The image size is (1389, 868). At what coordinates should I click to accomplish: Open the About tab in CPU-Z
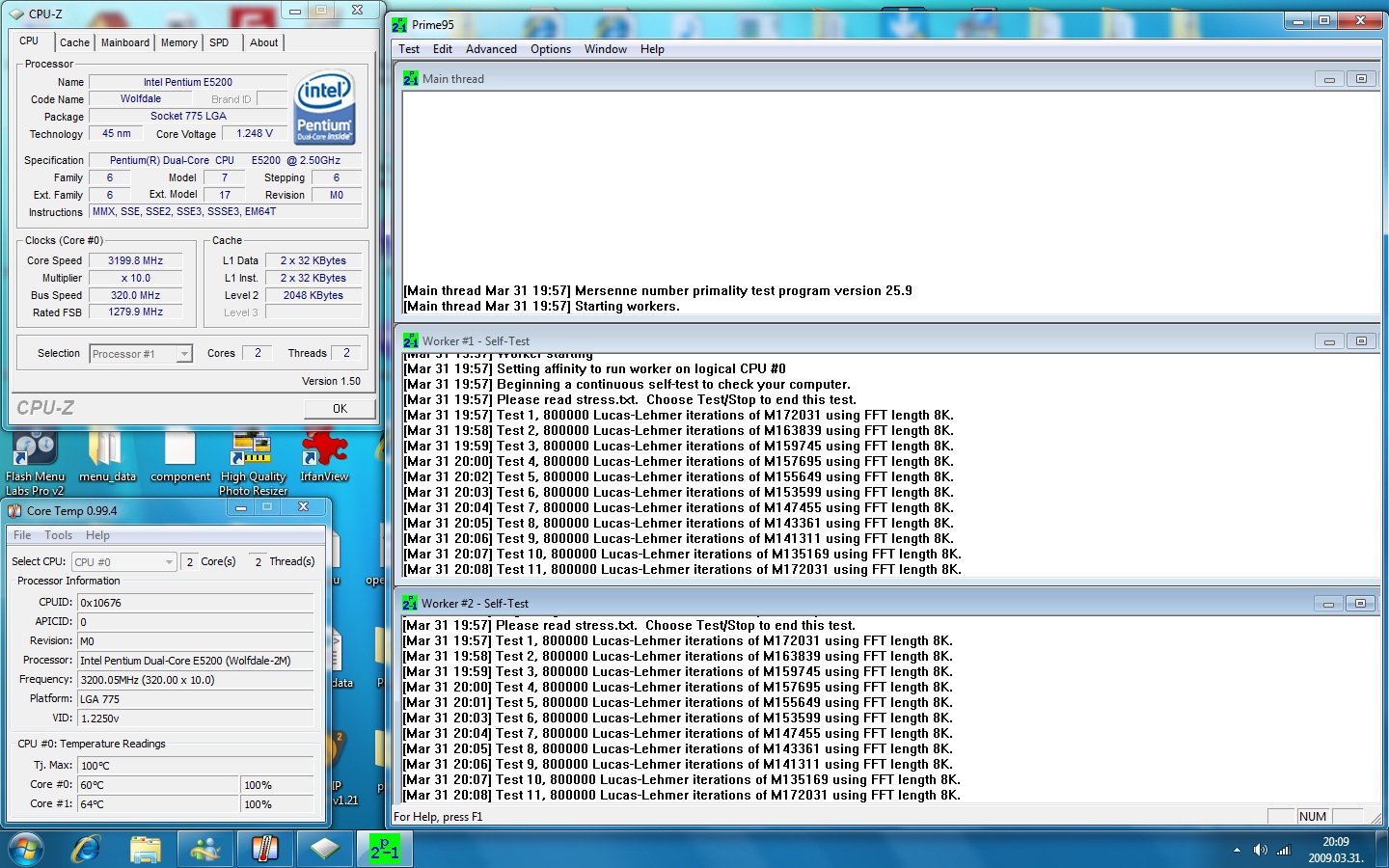pos(264,42)
